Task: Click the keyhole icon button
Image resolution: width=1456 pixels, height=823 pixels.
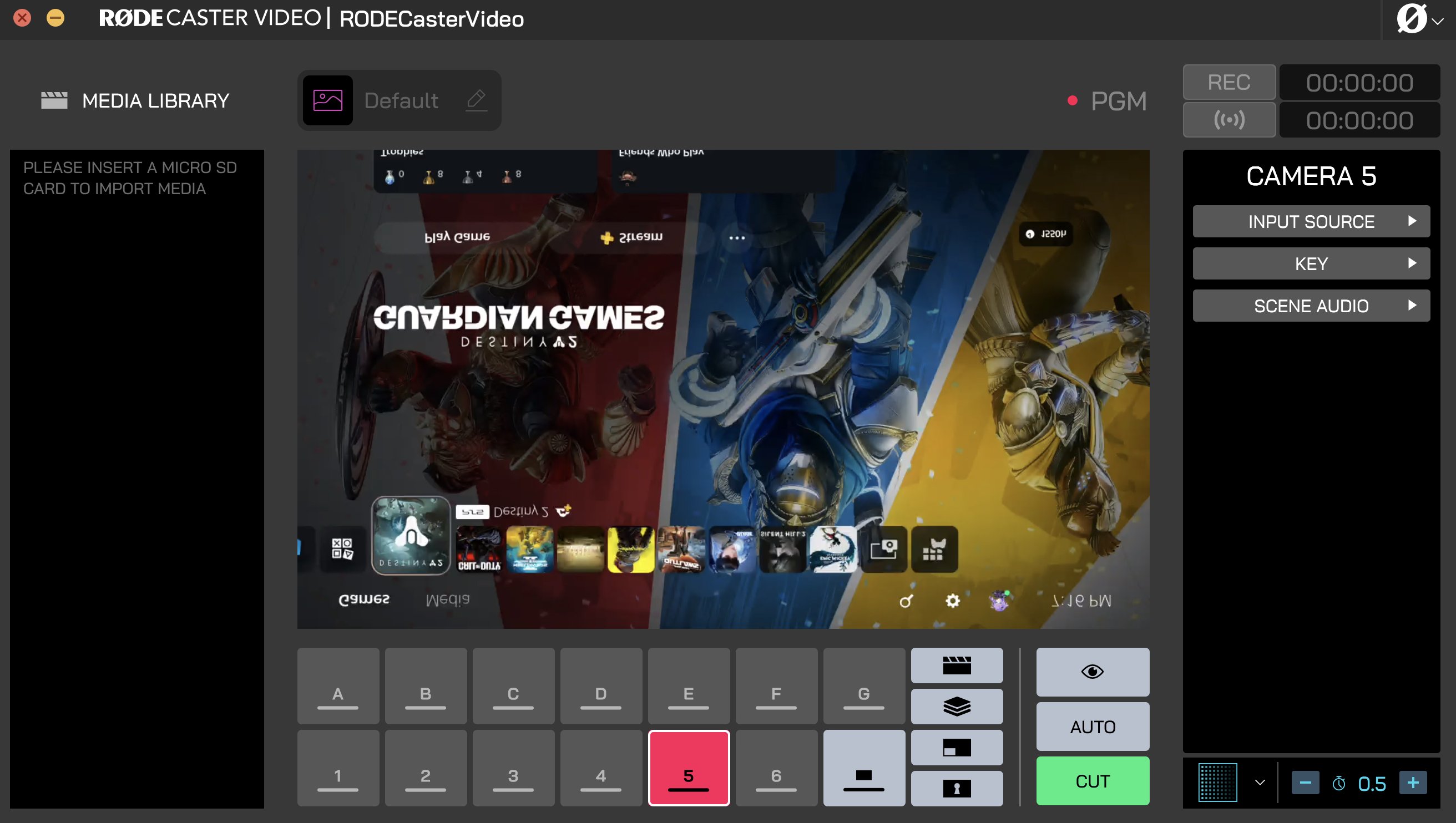Action: (x=956, y=788)
